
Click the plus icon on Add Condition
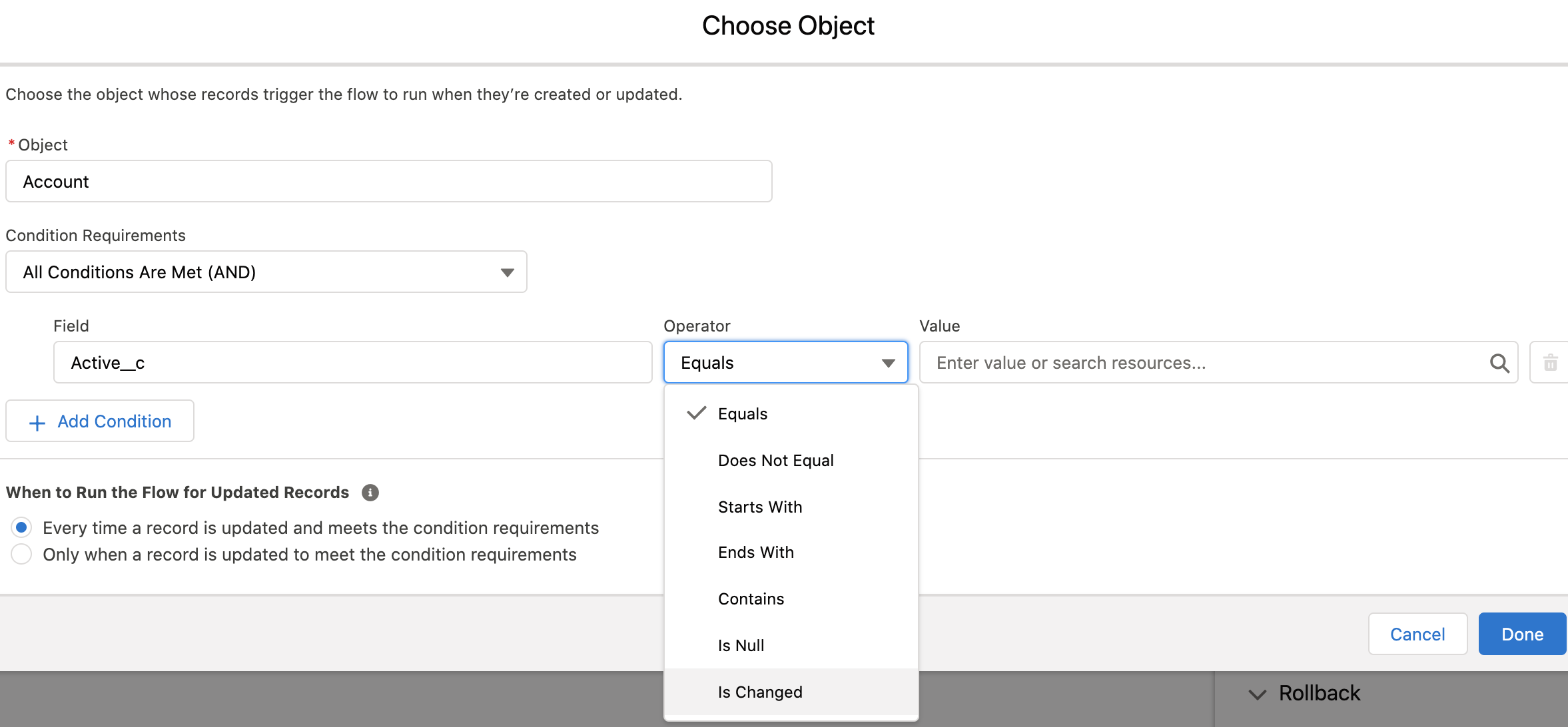tap(37, 421)
